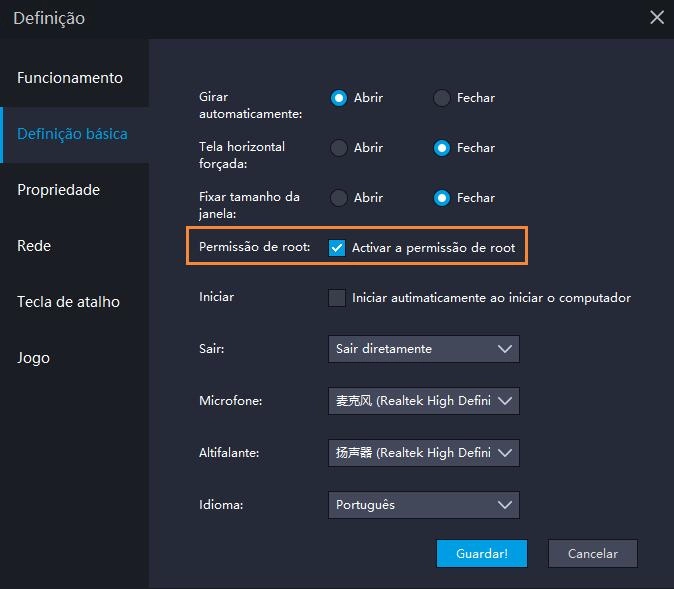Select Abrir for Girar automaticamente

(339, 98)
